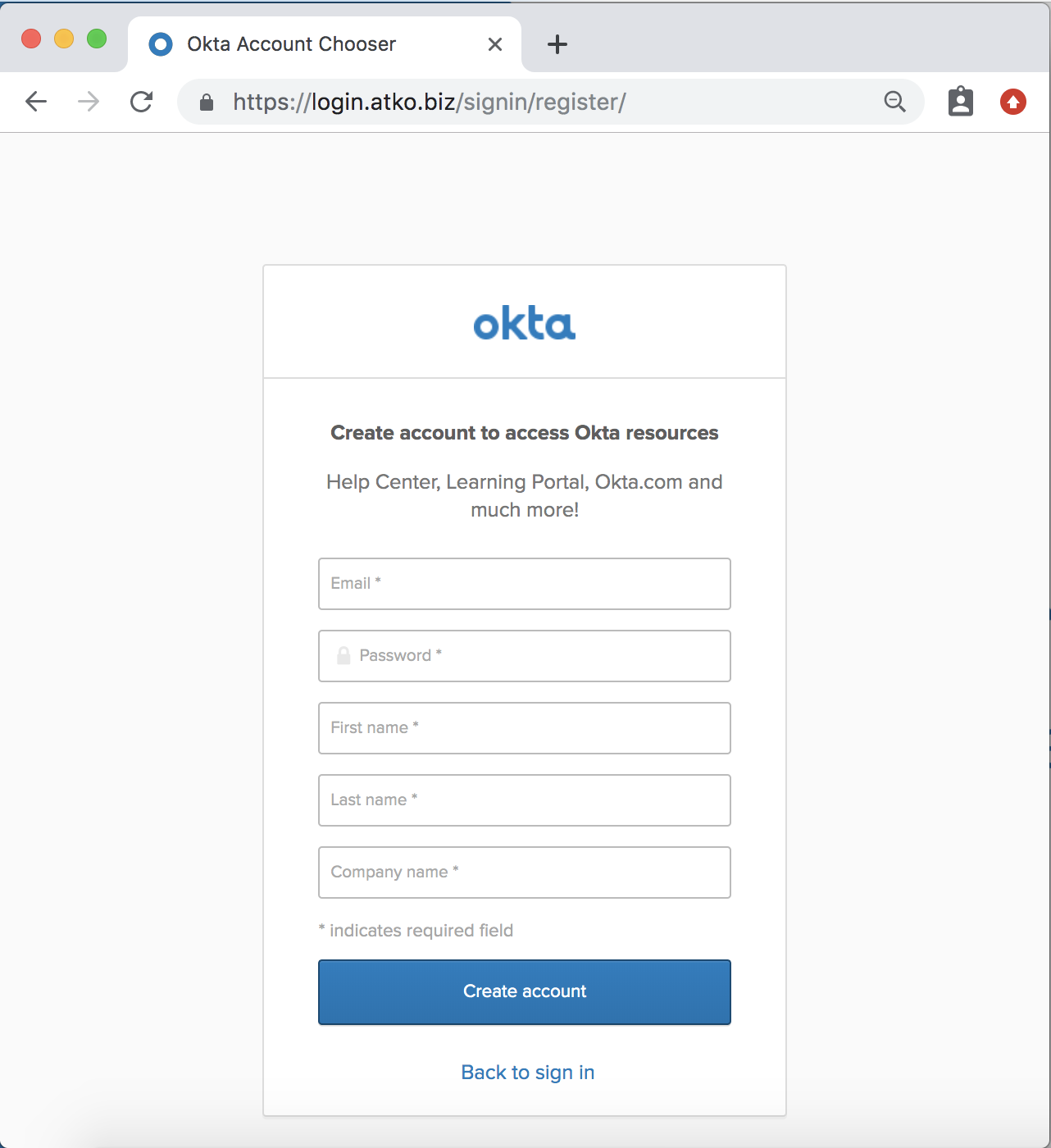Open a new browser tab

click(557, 44)
